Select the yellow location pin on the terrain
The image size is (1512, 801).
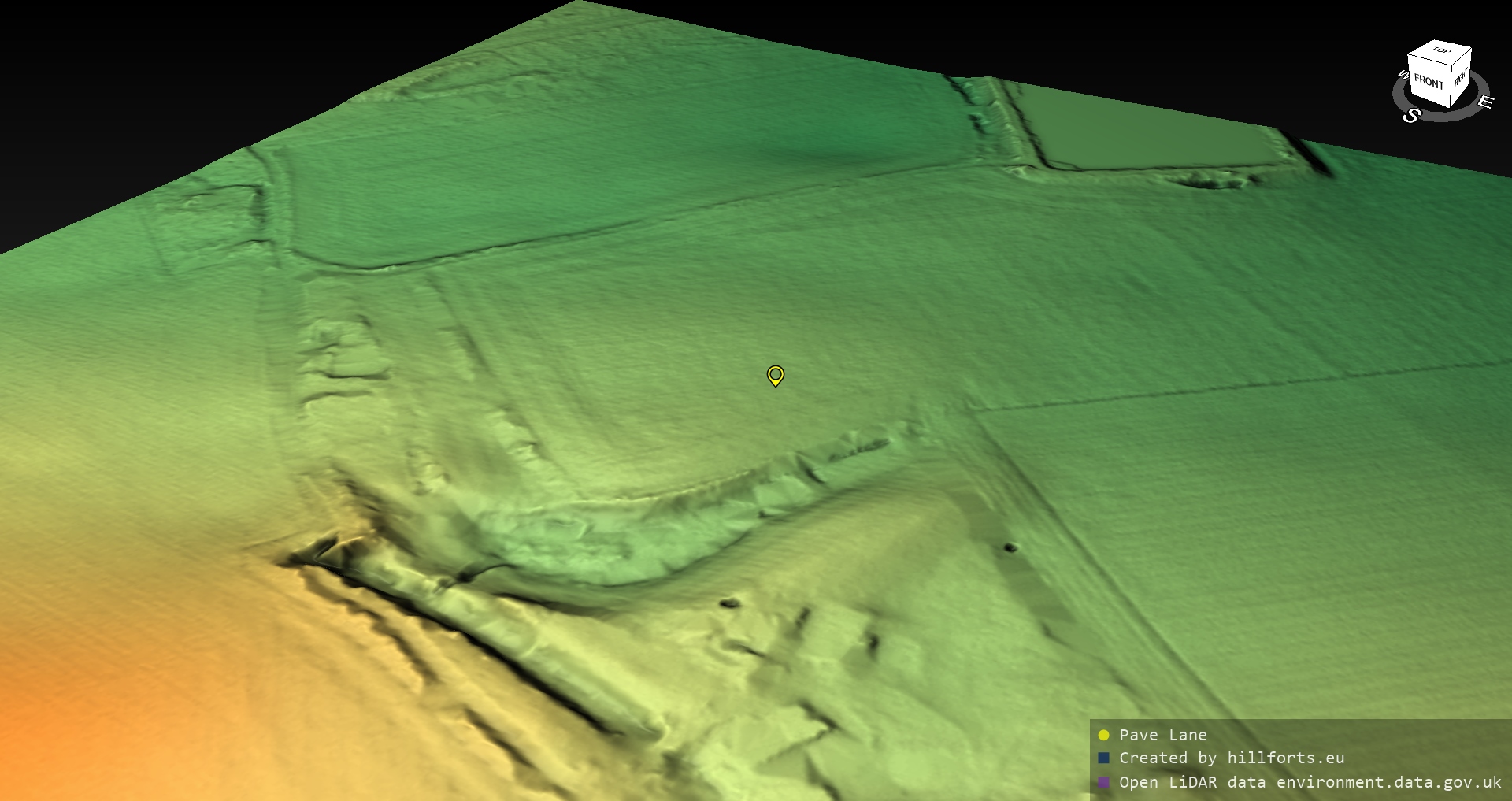click(775, 375)
